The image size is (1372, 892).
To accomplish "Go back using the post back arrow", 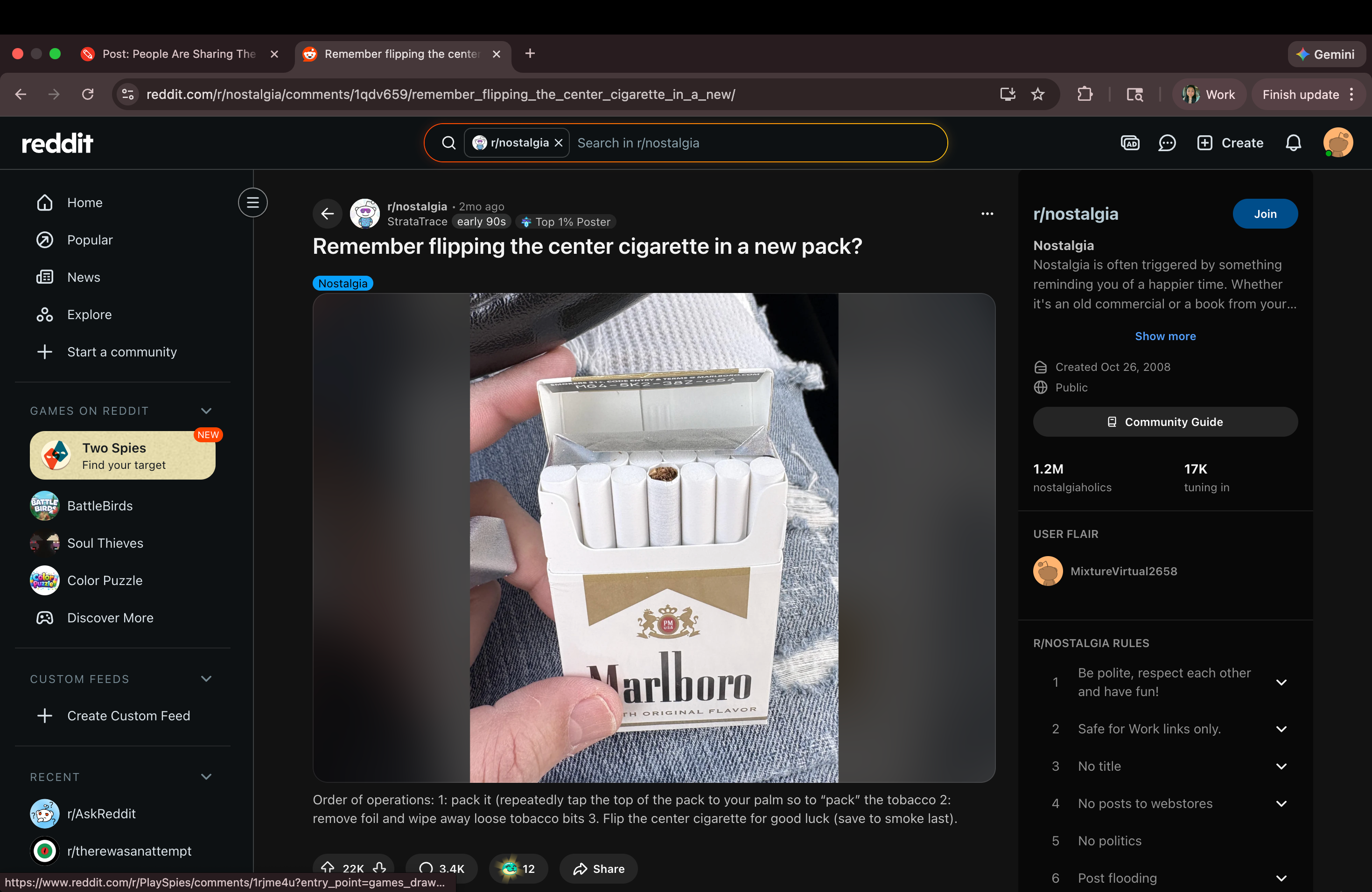I will pos(328,214).
